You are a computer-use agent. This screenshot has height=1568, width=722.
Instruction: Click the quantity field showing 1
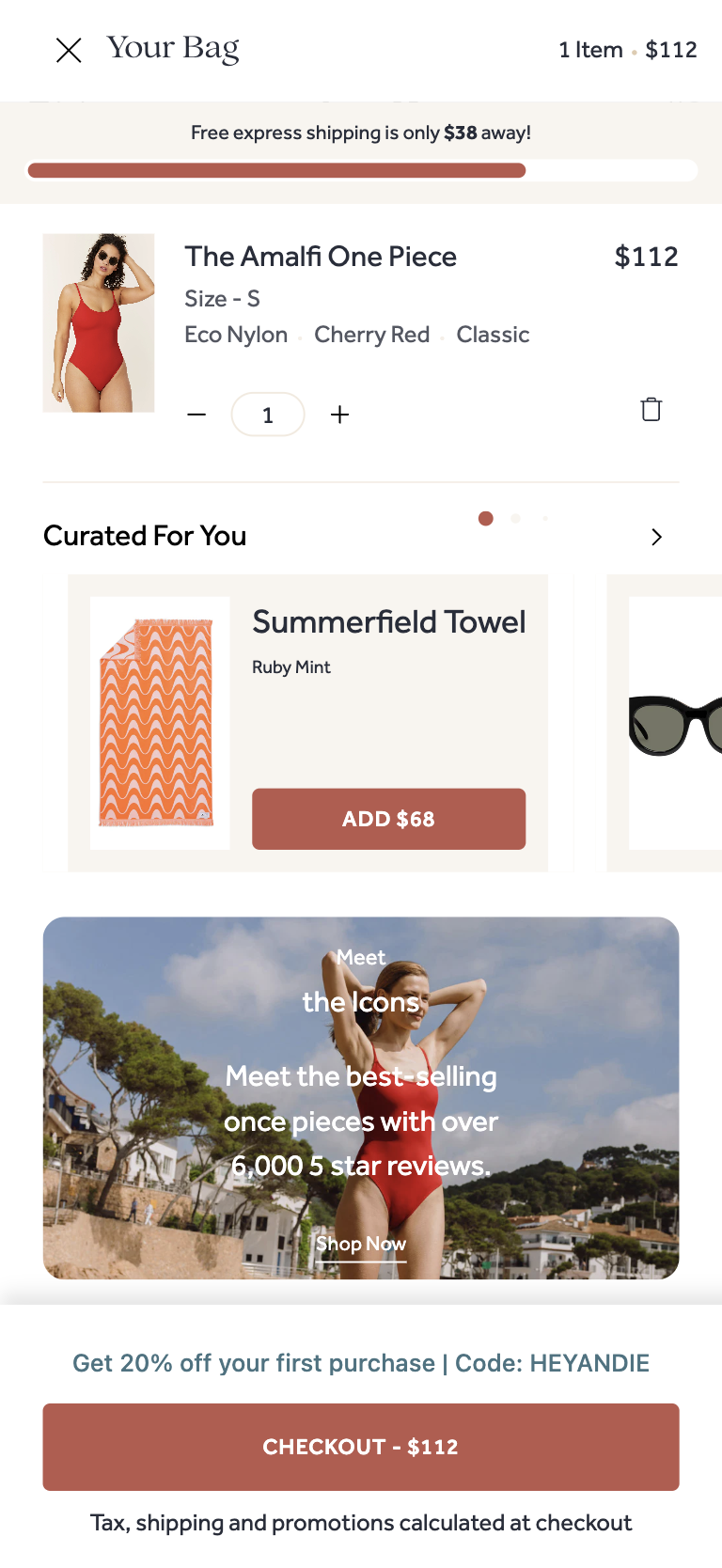[268, 415]
